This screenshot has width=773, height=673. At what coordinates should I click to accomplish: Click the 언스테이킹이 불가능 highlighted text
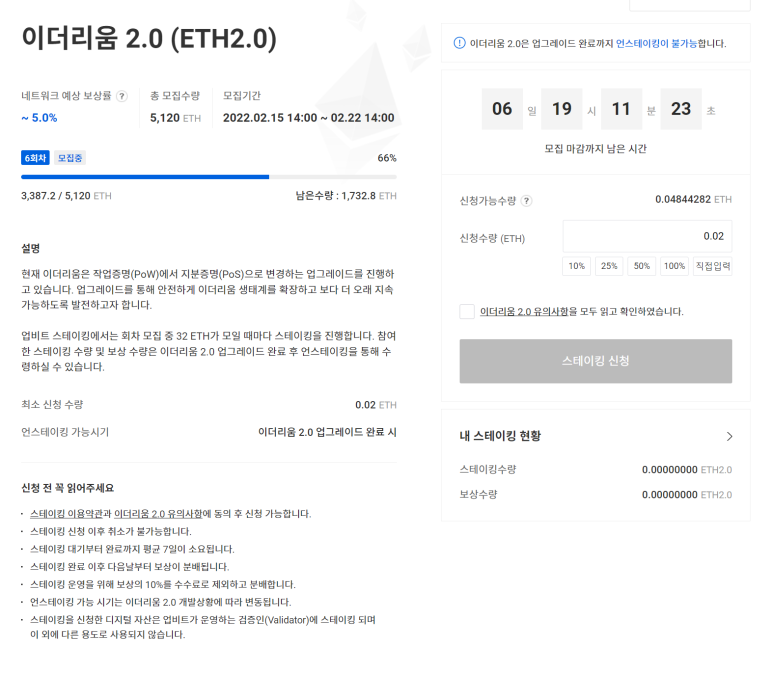pyautogui.click(x=657, y=43)
